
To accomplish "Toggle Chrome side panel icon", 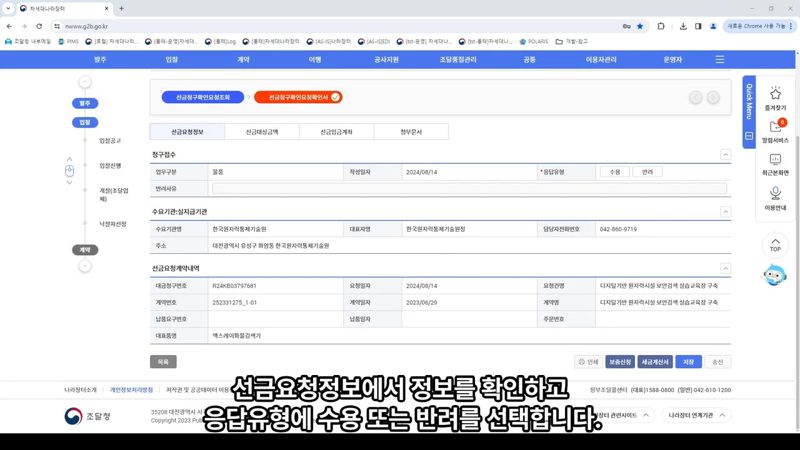I will click(x=698, y=26).
